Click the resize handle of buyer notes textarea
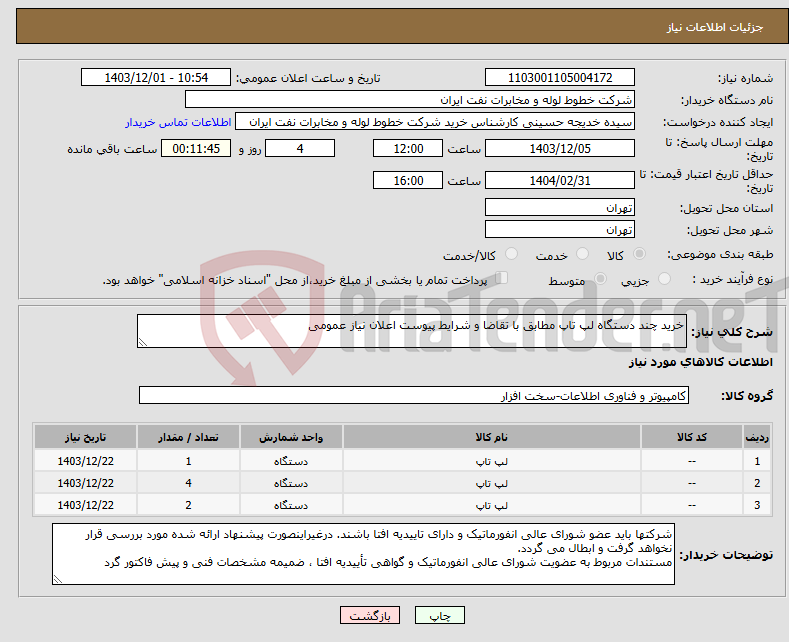 point(58,579)
